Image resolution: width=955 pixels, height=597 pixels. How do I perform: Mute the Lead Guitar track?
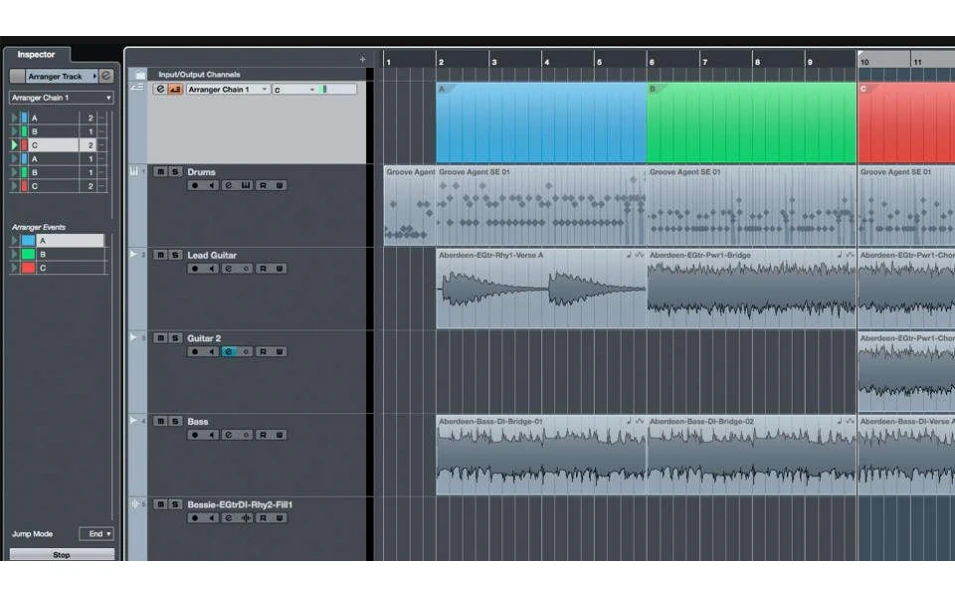click(160, 255)
